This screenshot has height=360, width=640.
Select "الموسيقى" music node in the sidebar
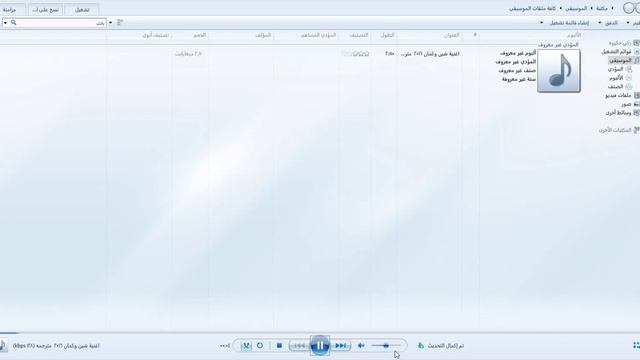(620, 60)
